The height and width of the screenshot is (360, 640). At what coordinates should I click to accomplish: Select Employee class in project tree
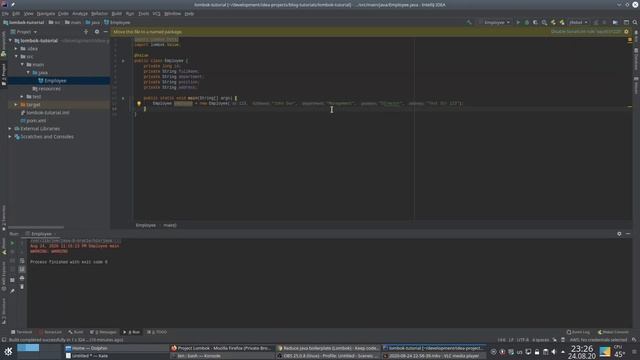coord(55,81)
